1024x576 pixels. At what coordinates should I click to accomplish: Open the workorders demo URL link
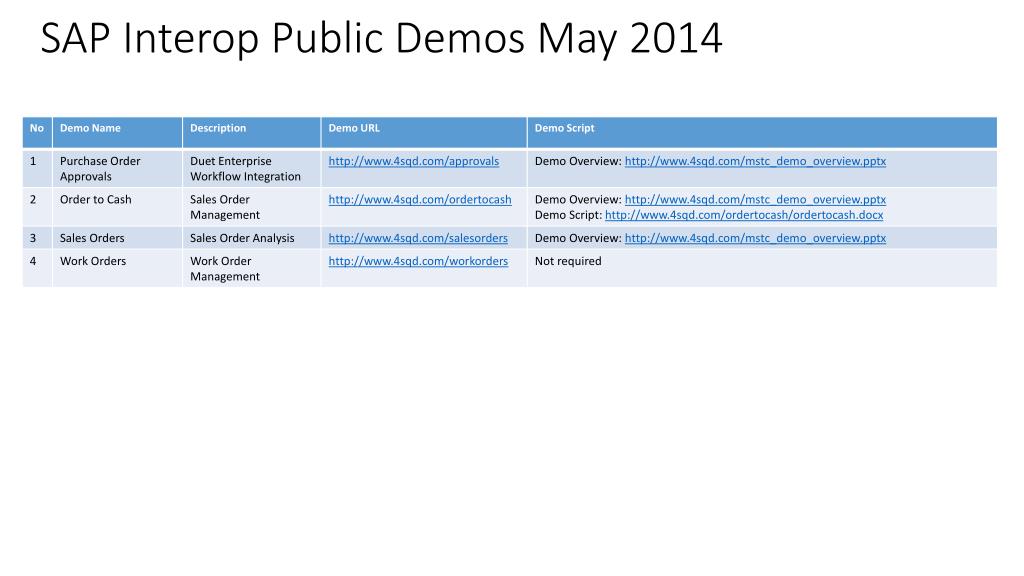(x=418, y=261)
